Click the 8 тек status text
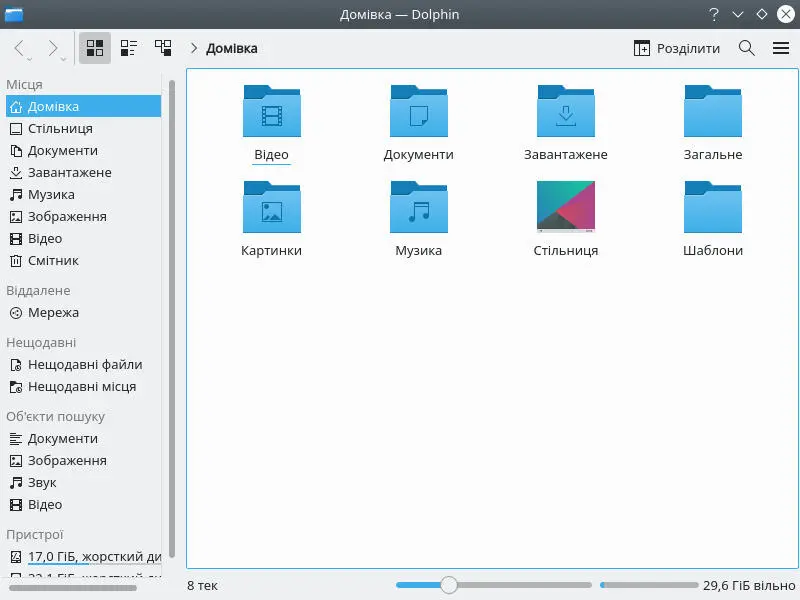The height and width of the screenshot is (600, 800). (x=203, y=585)
